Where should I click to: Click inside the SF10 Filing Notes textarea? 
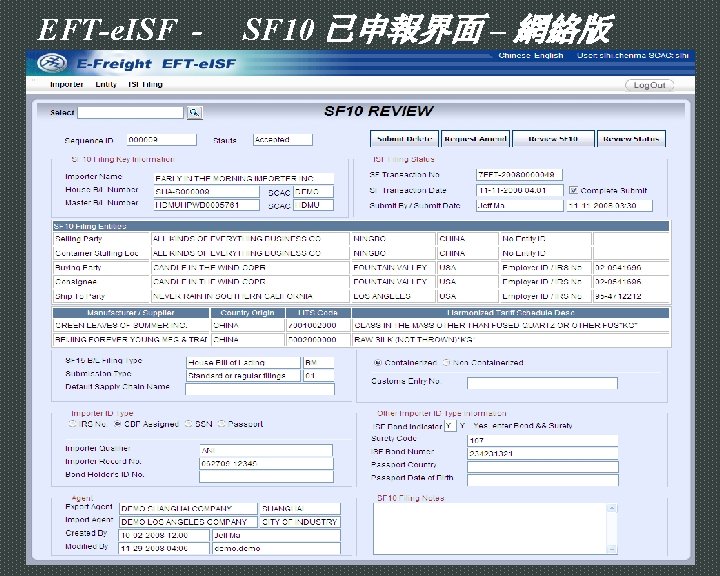pyautogui.click(x=490, y=528)
